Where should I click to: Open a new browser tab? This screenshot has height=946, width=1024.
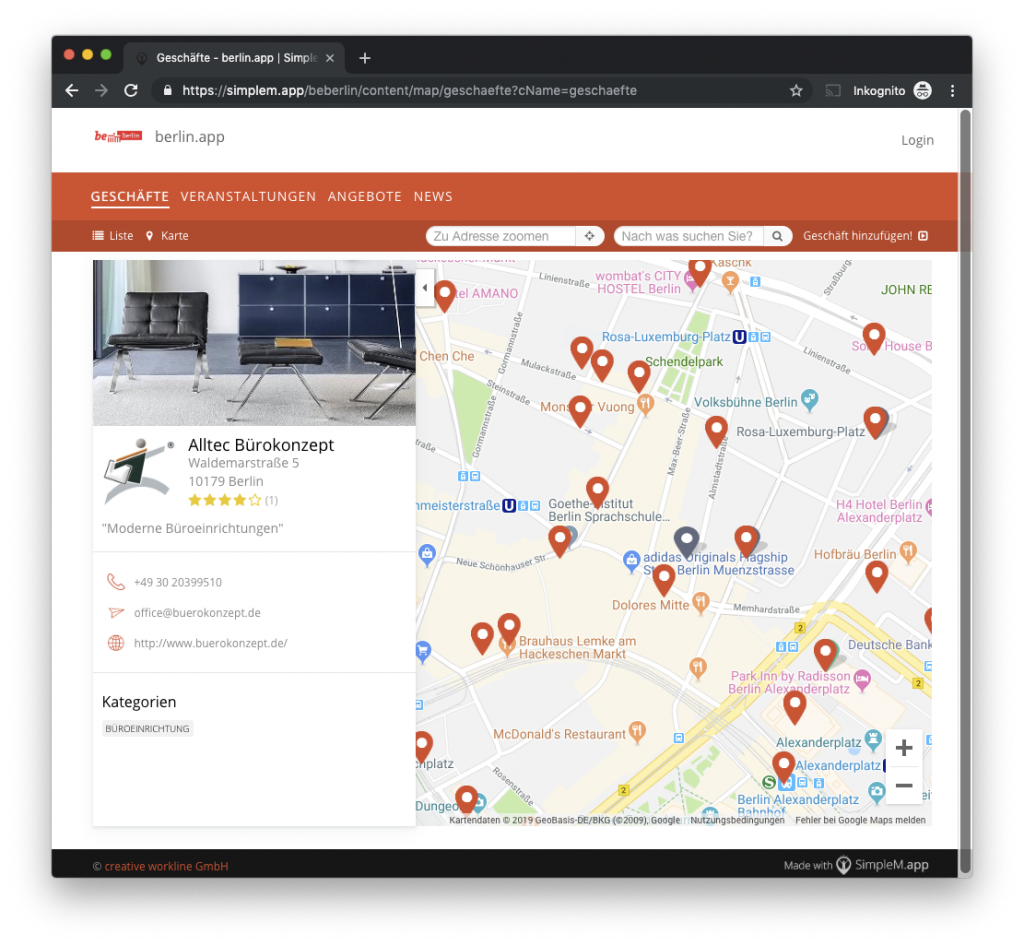[364, 58]
